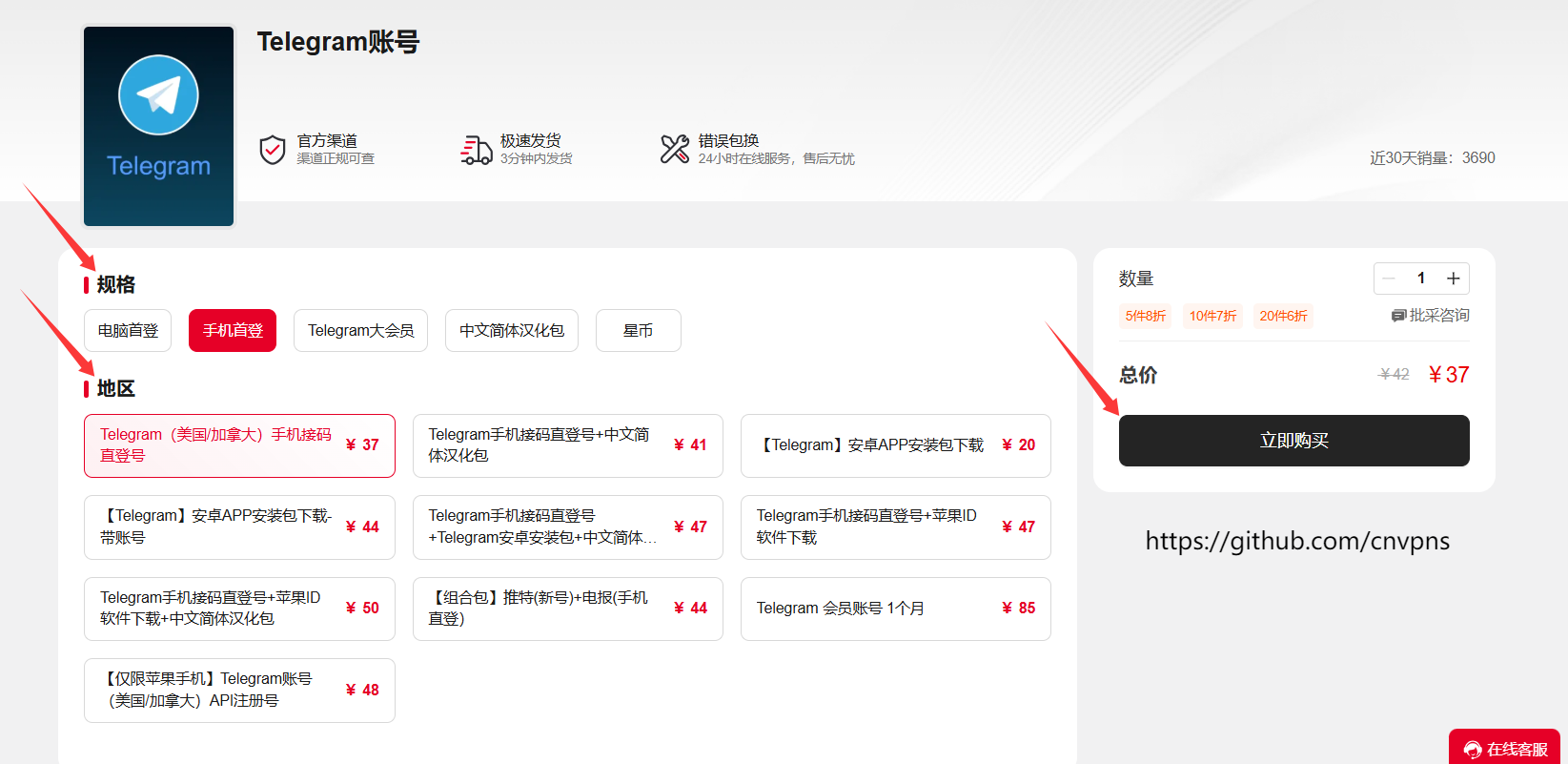The width and height of the screenshot is (1568, 764).
Task: Click 24小时在线服务,售后无忧 subtitle
Action: click(x=777, y=159)
